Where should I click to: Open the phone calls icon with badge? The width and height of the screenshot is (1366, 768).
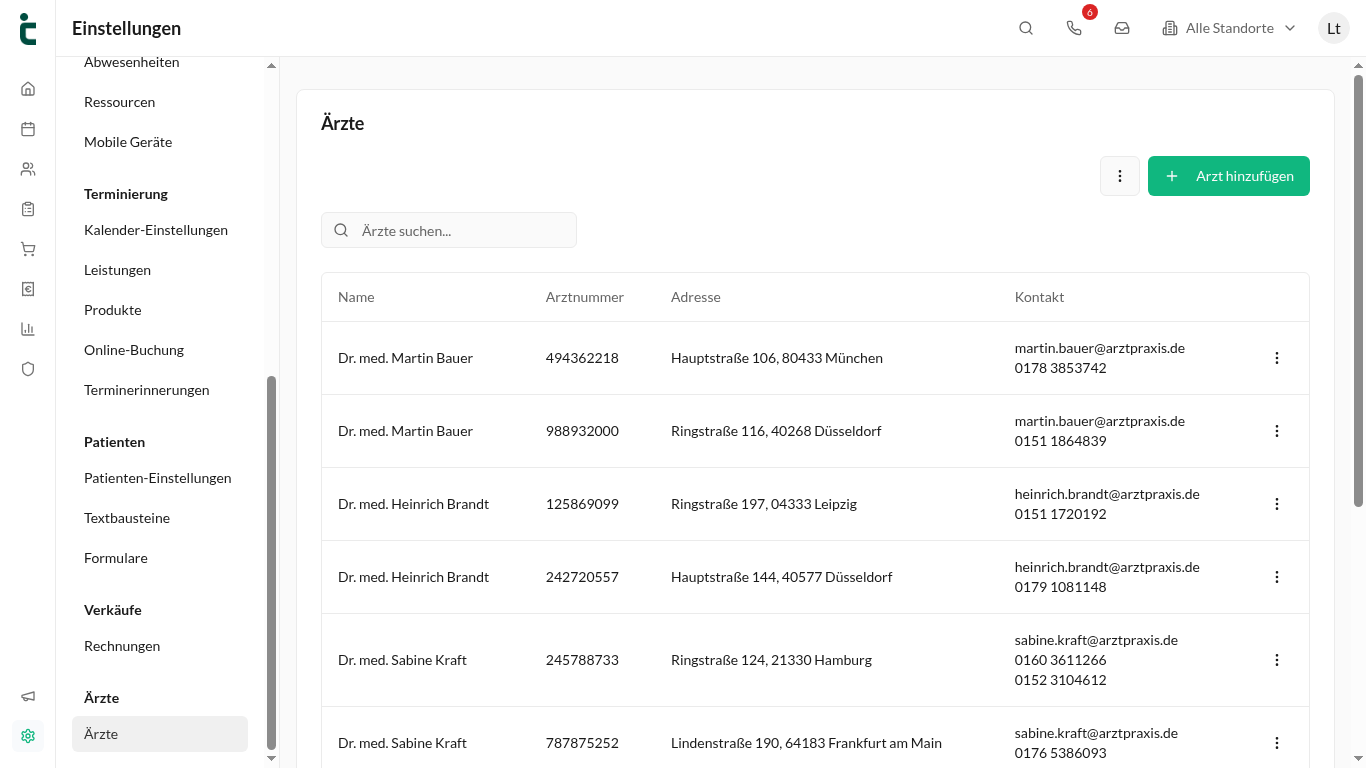tap(1074, 28)
